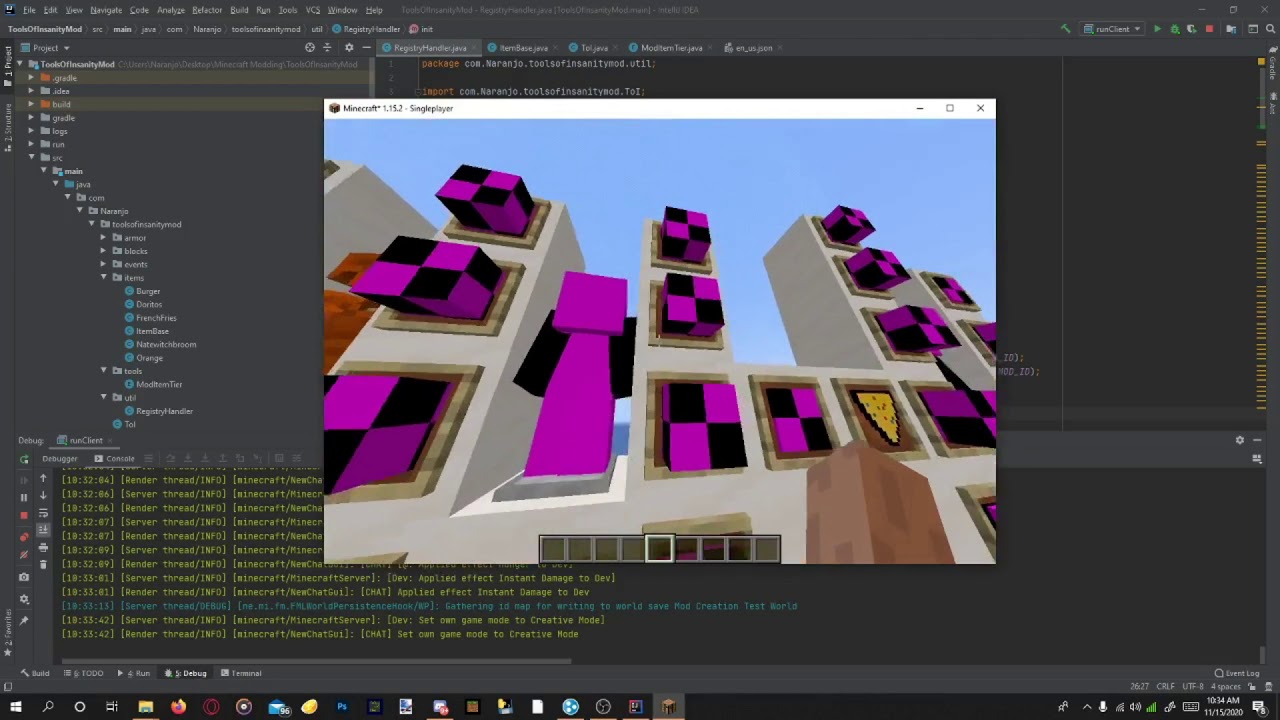Collapse all in Project panel
Viewport: 1280px width, 720px height.
(327, 47)
